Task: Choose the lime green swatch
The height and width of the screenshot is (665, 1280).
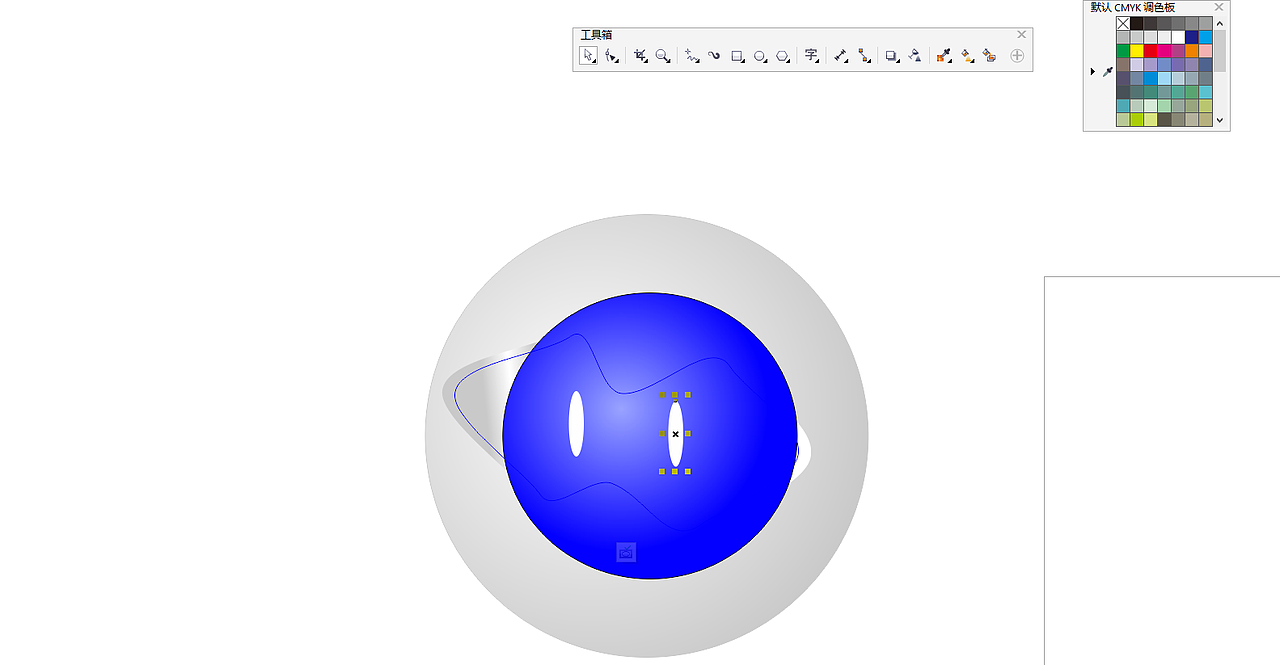Action: 1137,119
